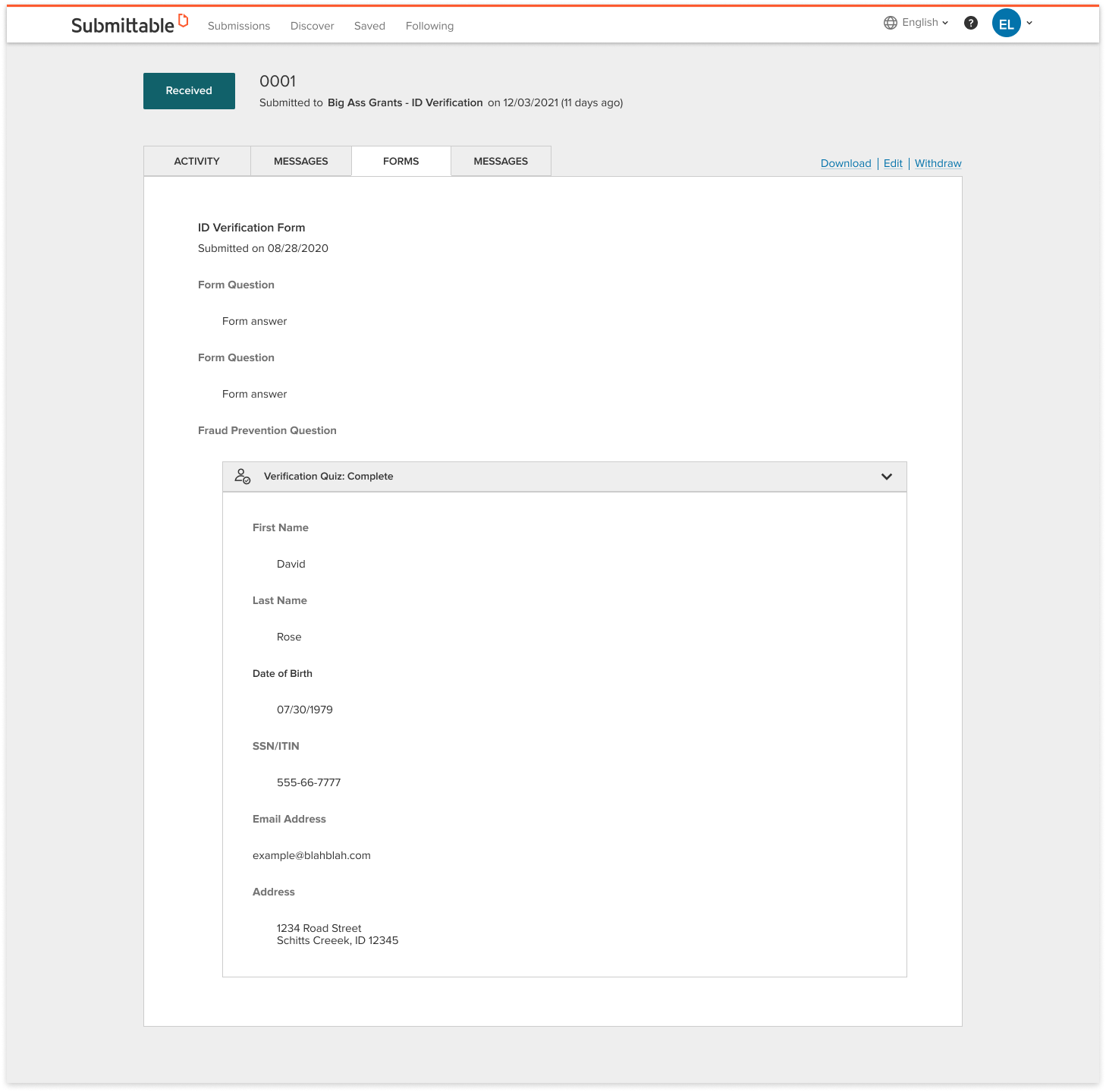Click first name value David

click(x=291, y=564)
